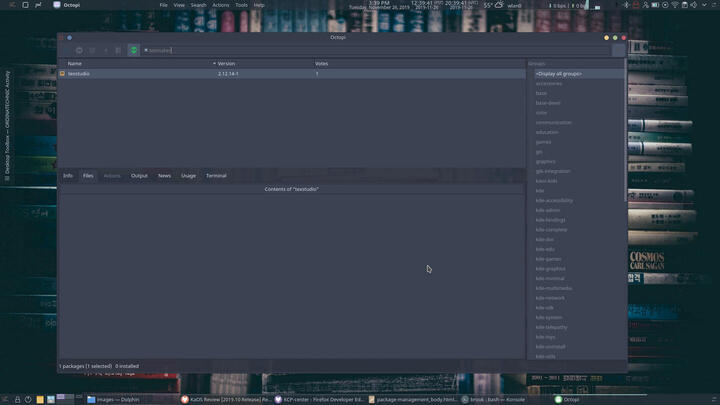The height and width of the screenshot is (405, 720).
Task: Select the kaos-kids group
Action: point(546,181)
